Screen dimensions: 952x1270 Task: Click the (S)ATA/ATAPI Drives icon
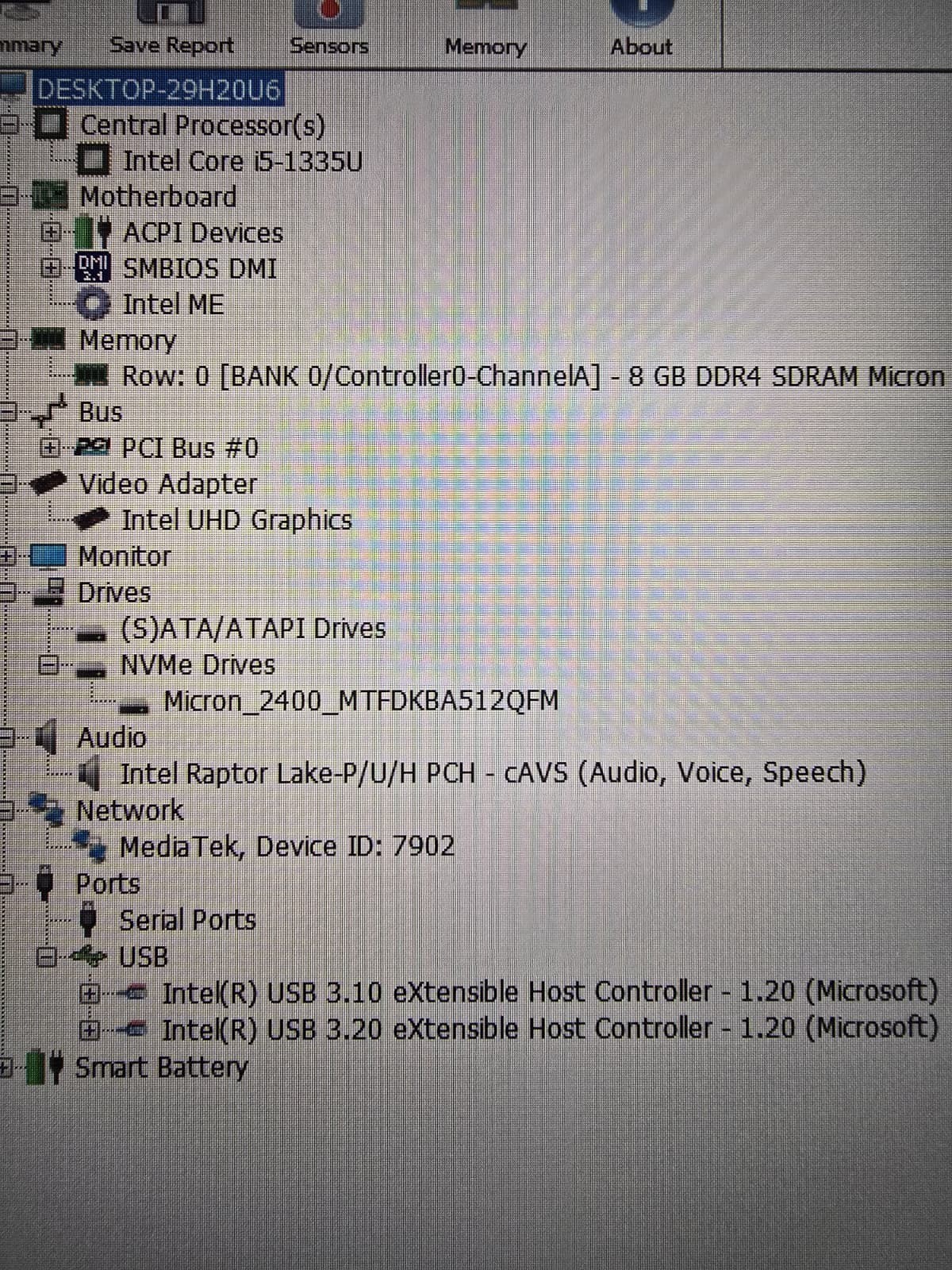click(92, 633)
